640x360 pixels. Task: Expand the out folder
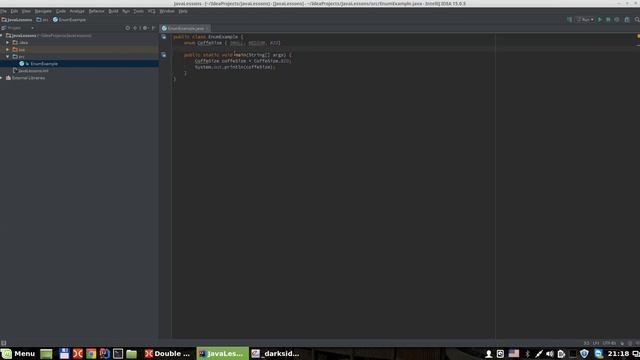tap(8, 49)
